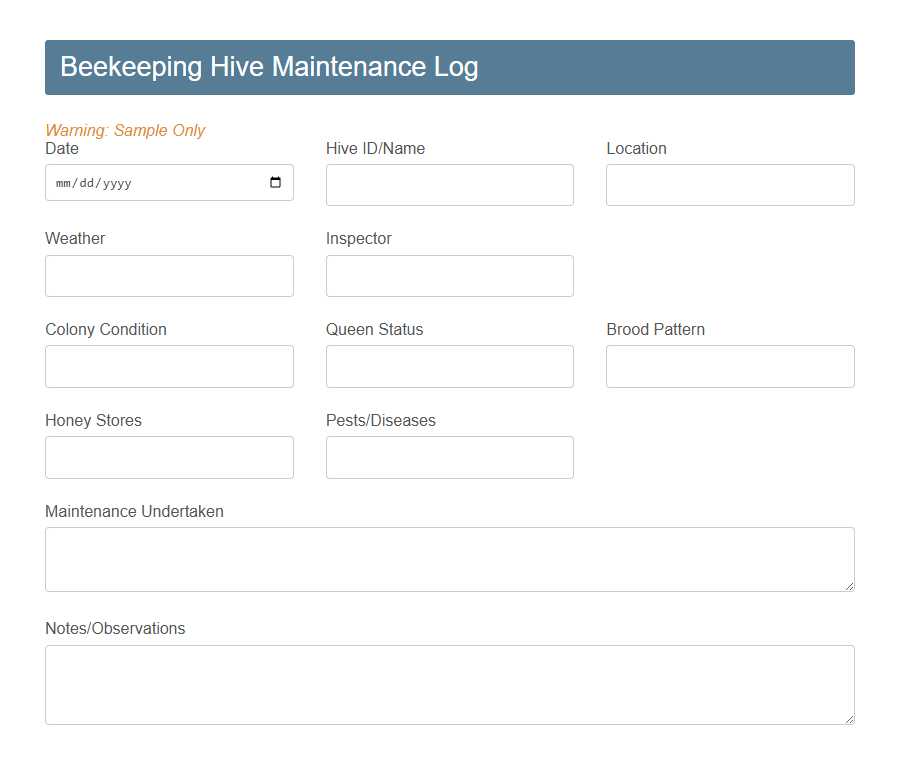Select the day segment of the Date field

[86, 184]
